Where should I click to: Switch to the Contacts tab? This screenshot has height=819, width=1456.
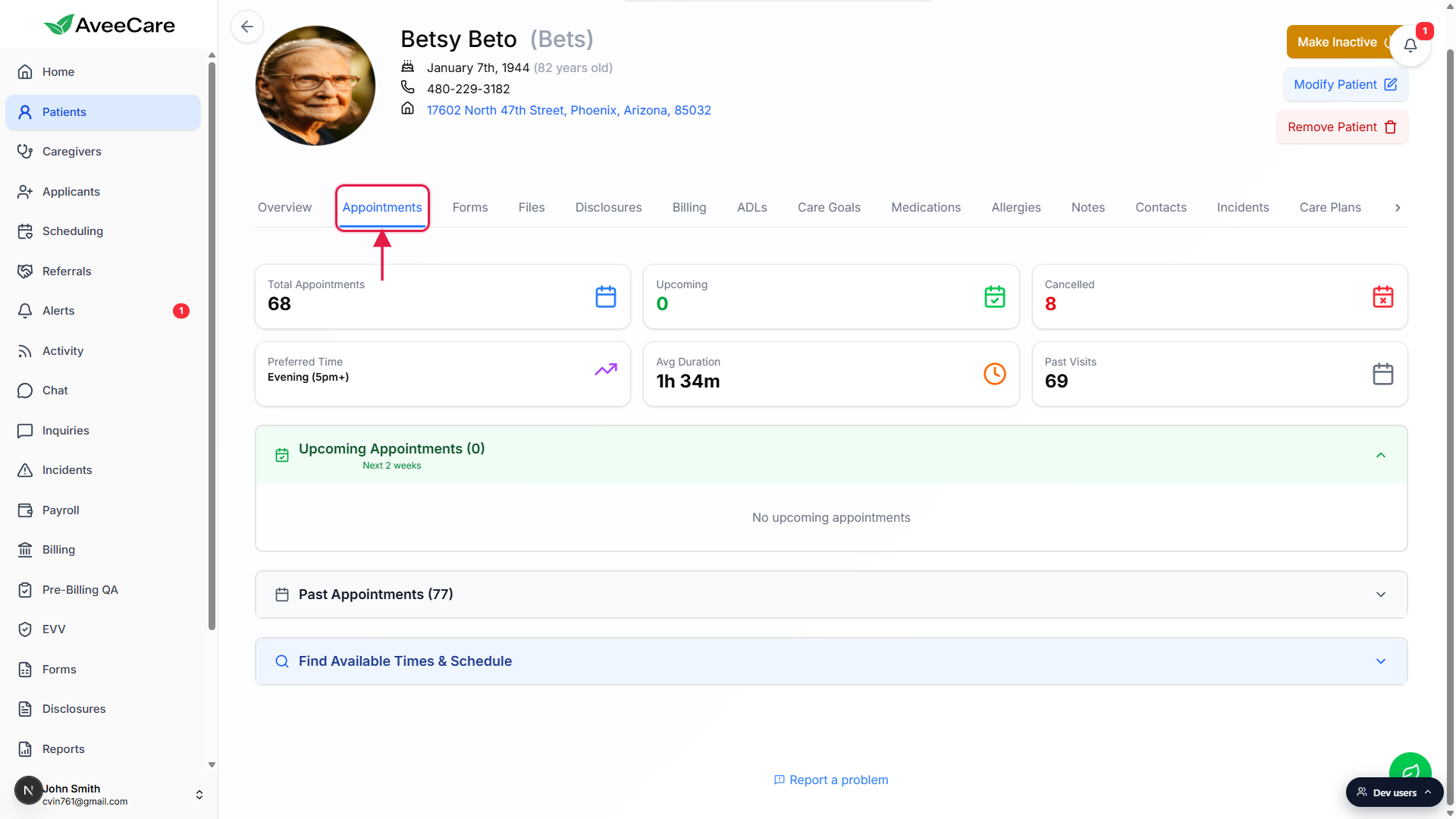[x=1161, y=208]
